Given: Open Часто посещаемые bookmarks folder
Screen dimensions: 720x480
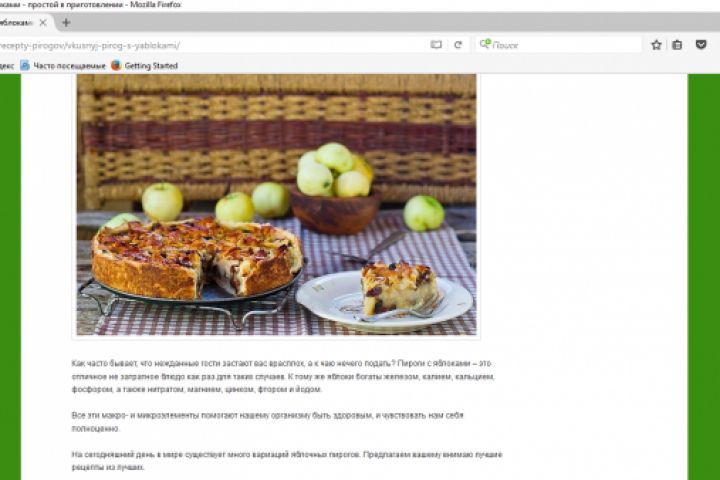Looking at the screenshot, I should pos(63,66).
